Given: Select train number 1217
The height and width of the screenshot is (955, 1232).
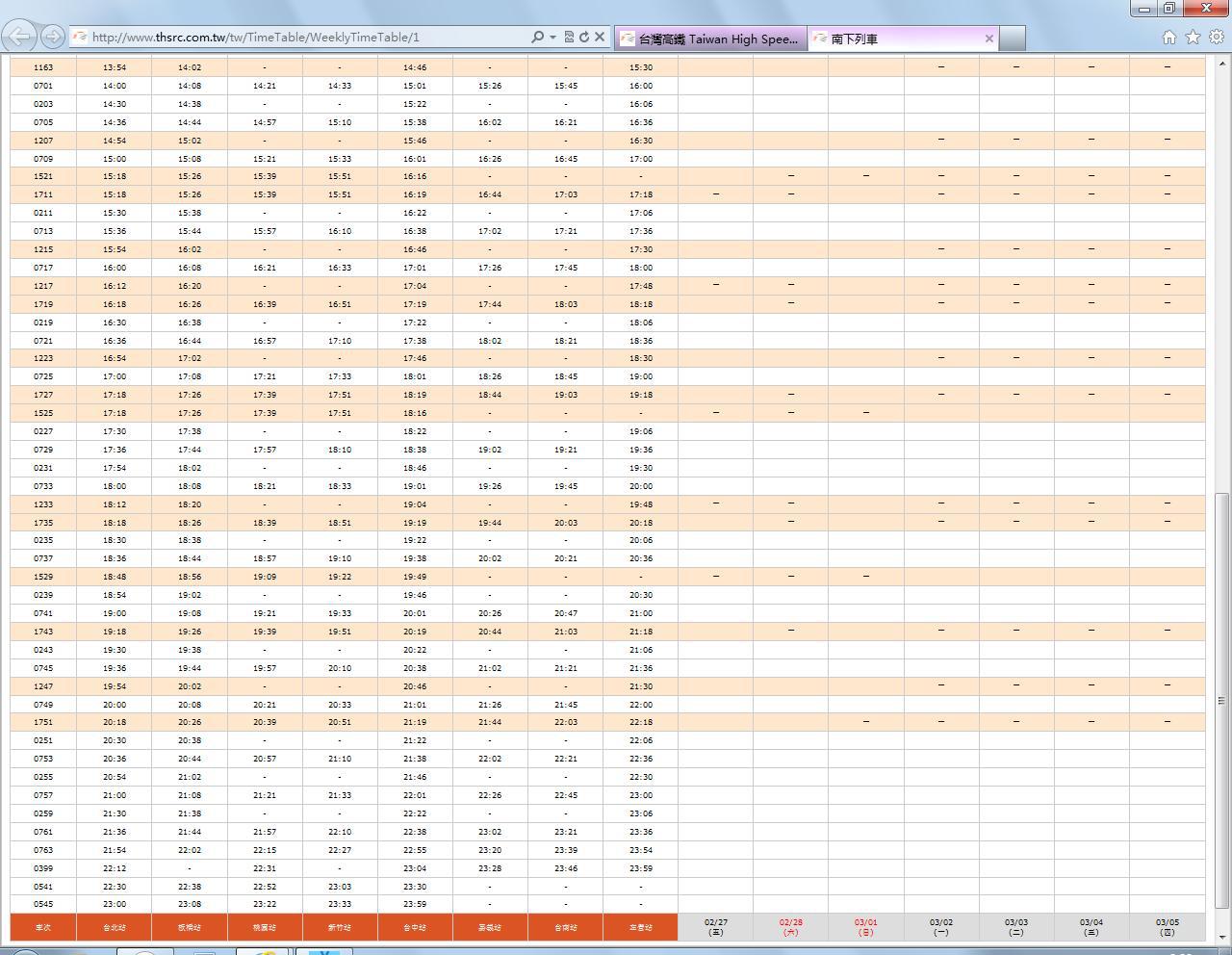Looking at the screenshot, I should coord(43,286).
